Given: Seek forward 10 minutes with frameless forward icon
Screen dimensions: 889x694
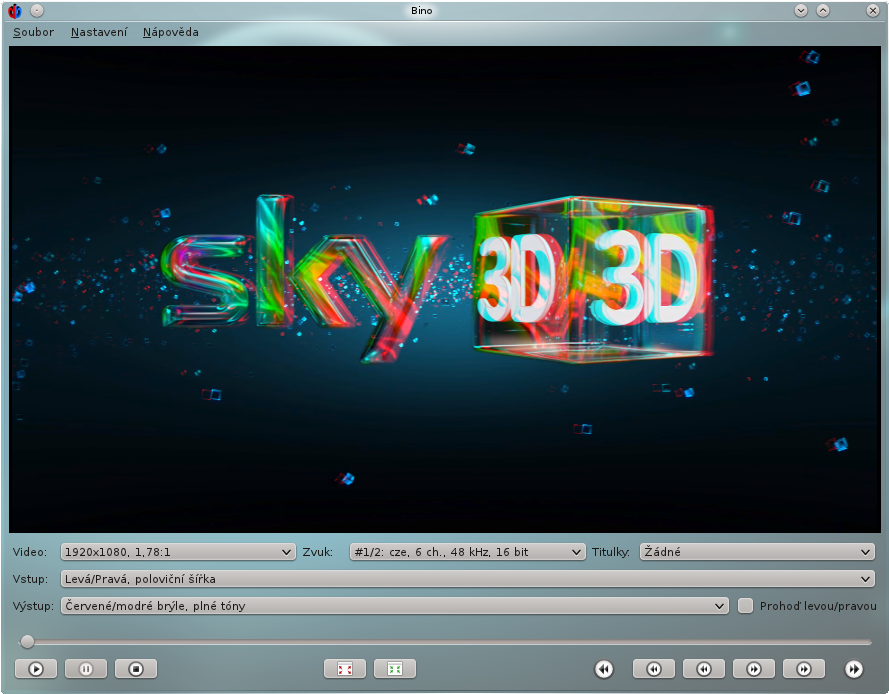Looking at the screenshot, I should coord(854,670).
